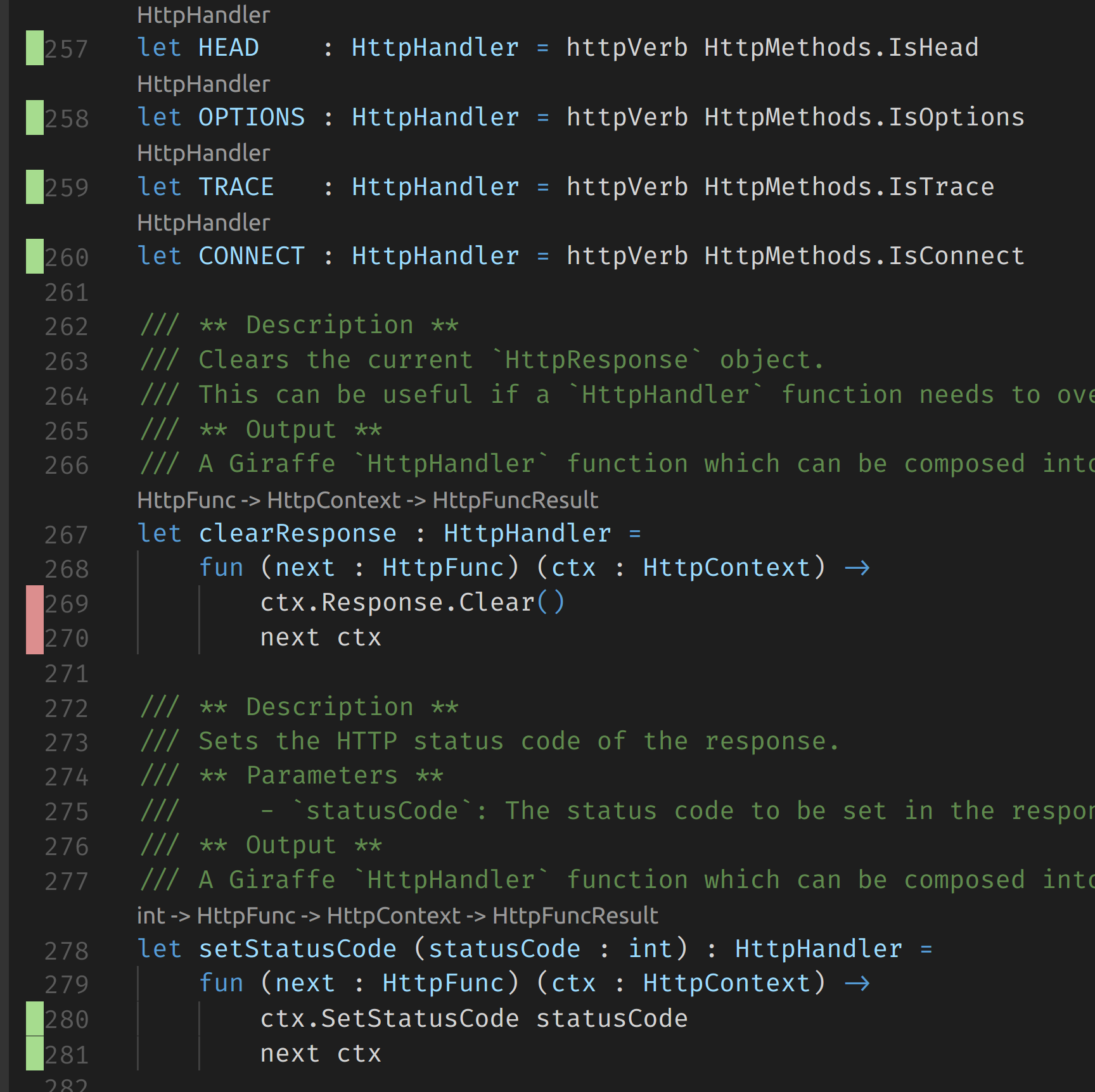Screen dimensions: 1095x1092
Task: Click line number 260 in gutter
Action: (x=67, y=257)
